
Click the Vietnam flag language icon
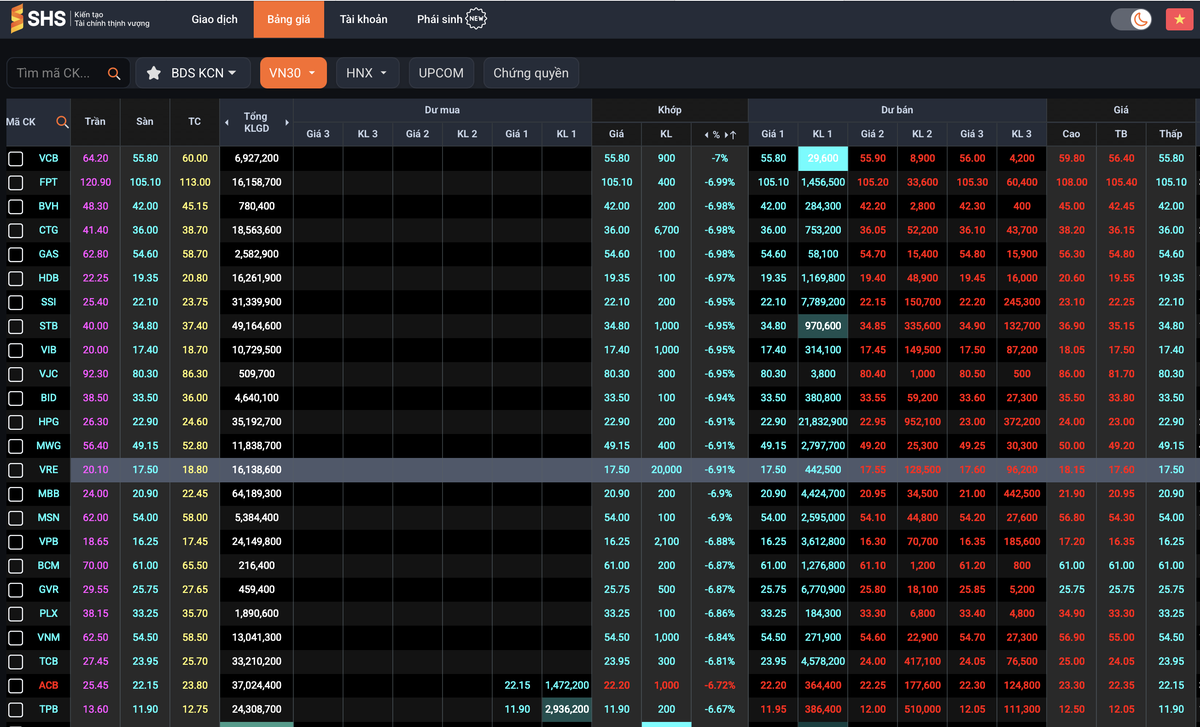(1177, 19)
